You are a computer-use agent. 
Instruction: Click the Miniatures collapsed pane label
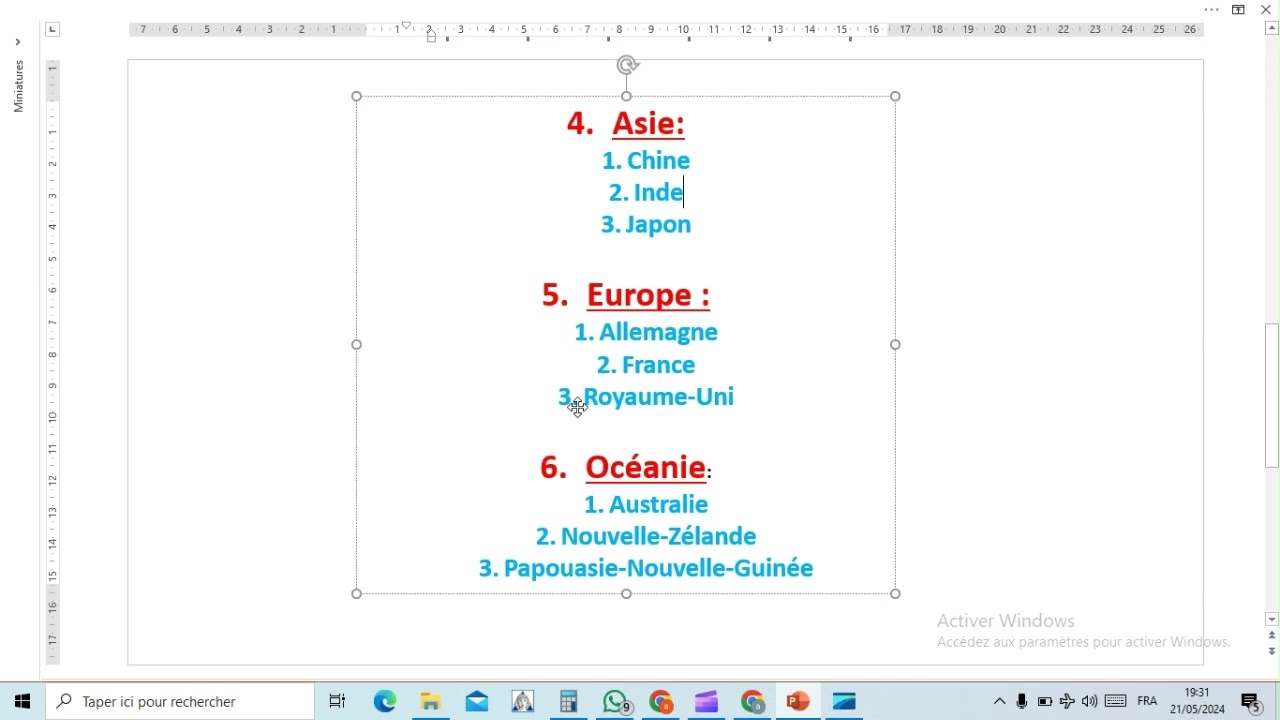[x=18, y=86]
